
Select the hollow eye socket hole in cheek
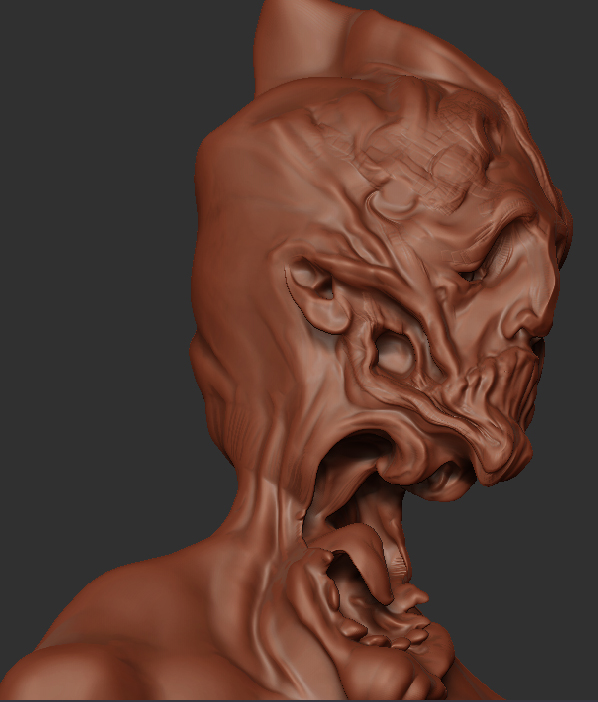click(x=394, y=352)
